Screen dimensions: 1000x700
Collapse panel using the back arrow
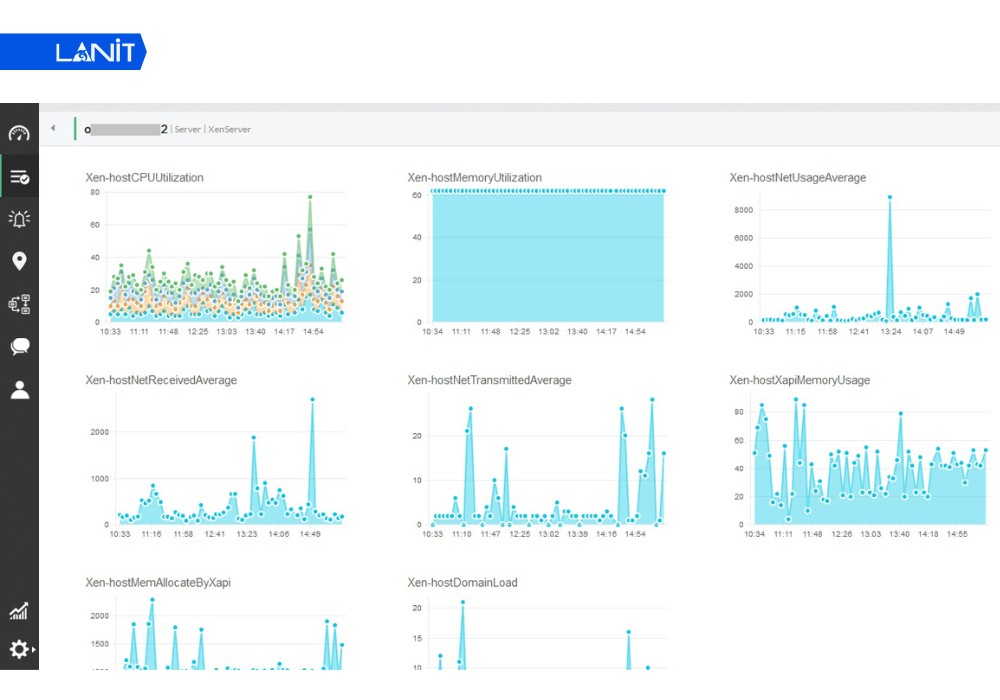click(53, 128)
